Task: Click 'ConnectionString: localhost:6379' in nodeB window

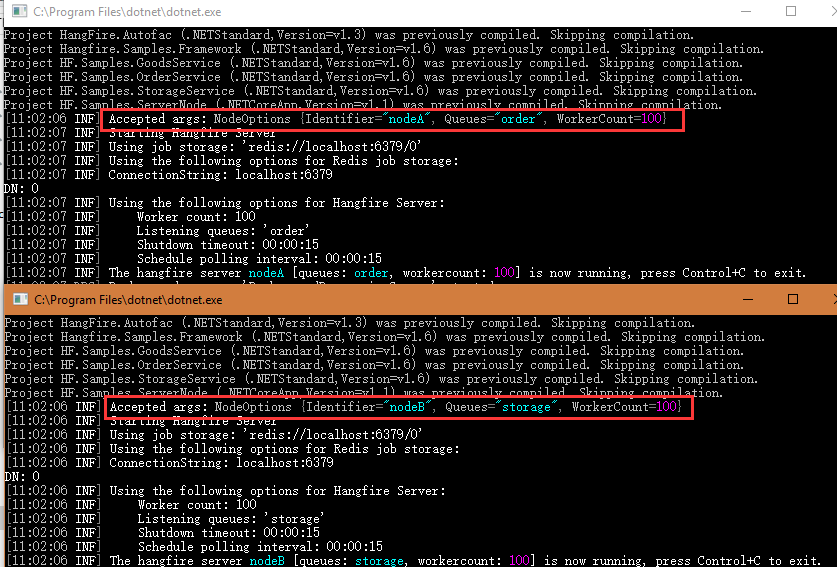Action: pyautogui.click(x=222, y=462)
